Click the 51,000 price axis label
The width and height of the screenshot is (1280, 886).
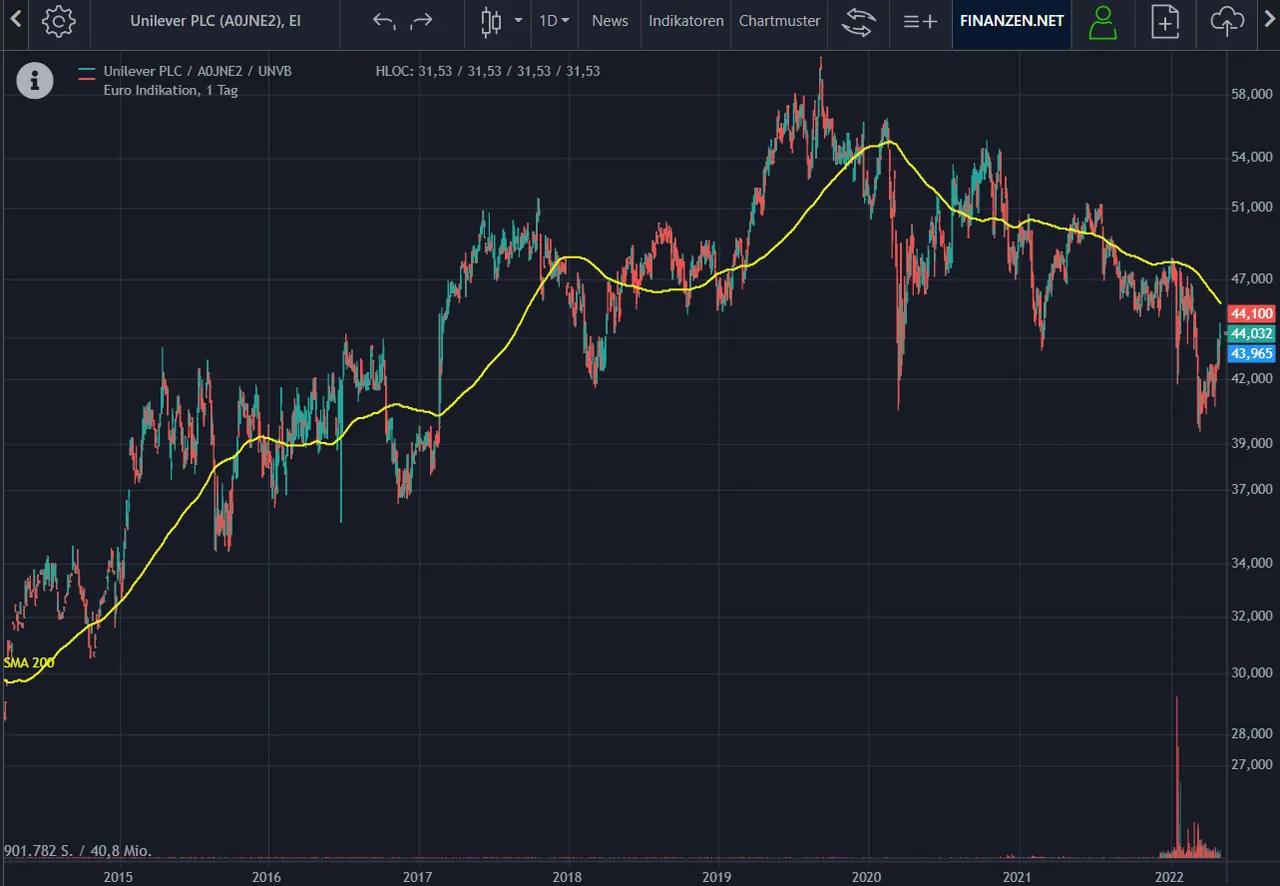(x=1251, y=207)
